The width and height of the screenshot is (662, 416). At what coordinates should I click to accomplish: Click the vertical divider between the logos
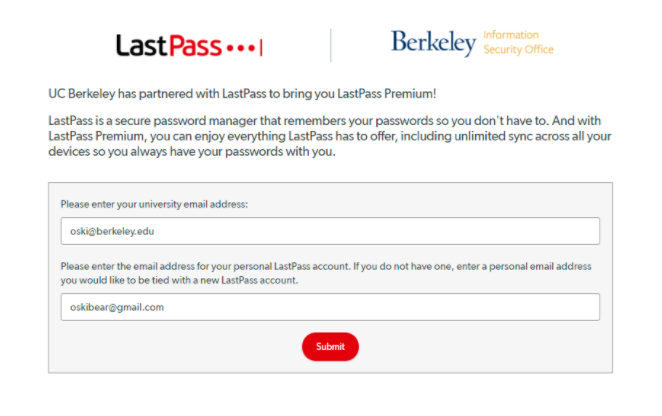331,45
